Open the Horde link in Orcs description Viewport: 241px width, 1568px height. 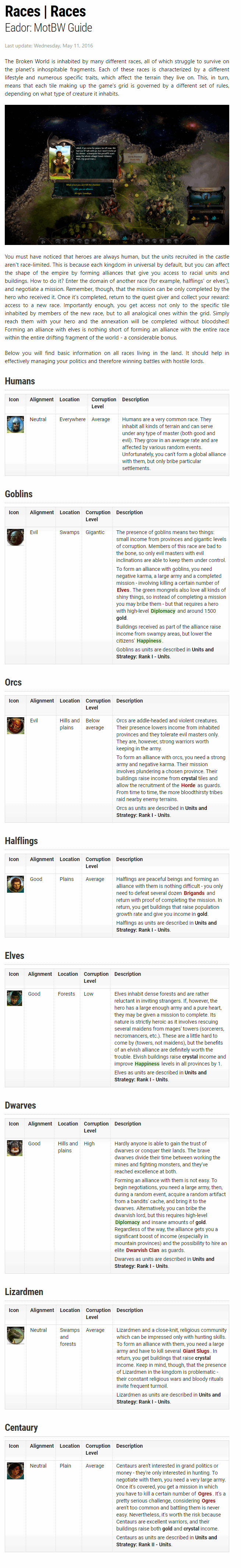[188, 785]
